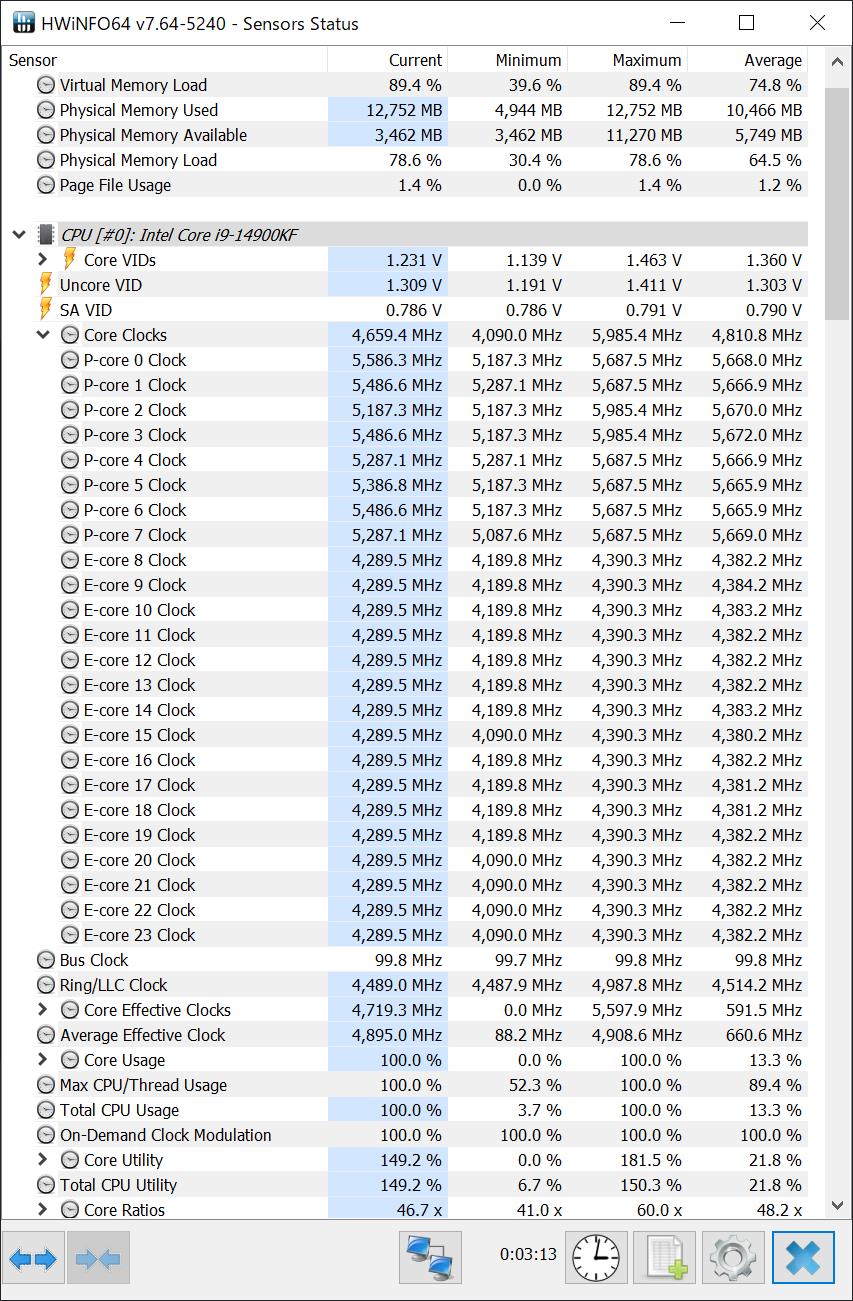Select the E-core 15 Clock row

tap(405, 735)
